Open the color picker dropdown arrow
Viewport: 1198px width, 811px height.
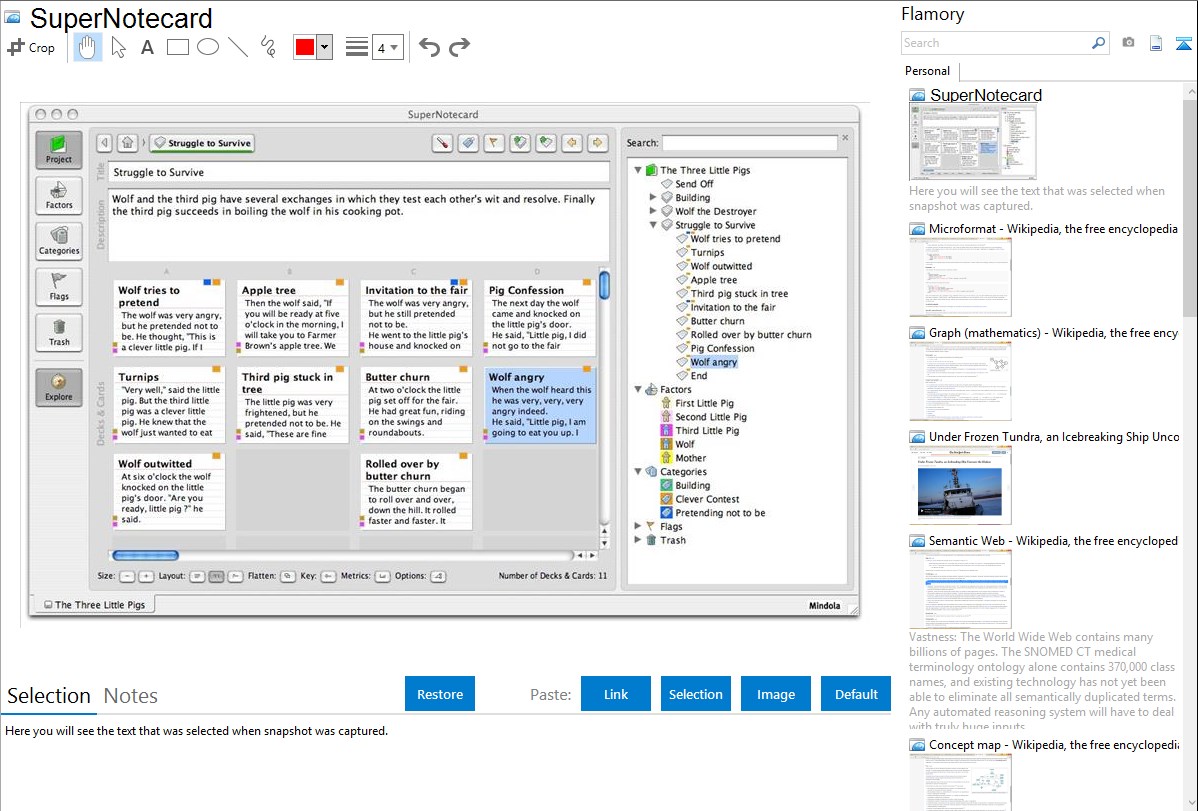325,47
